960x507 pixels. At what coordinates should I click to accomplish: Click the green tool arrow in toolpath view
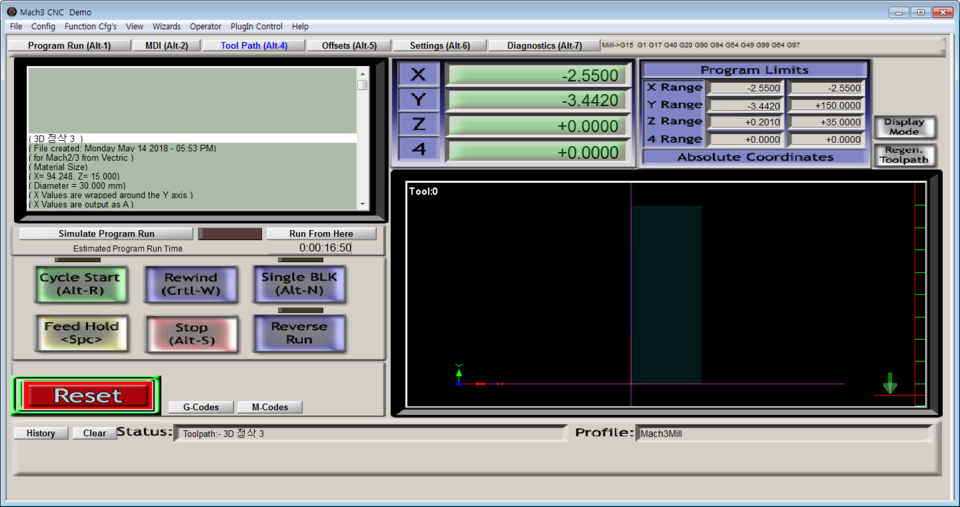tap(890, 383)
